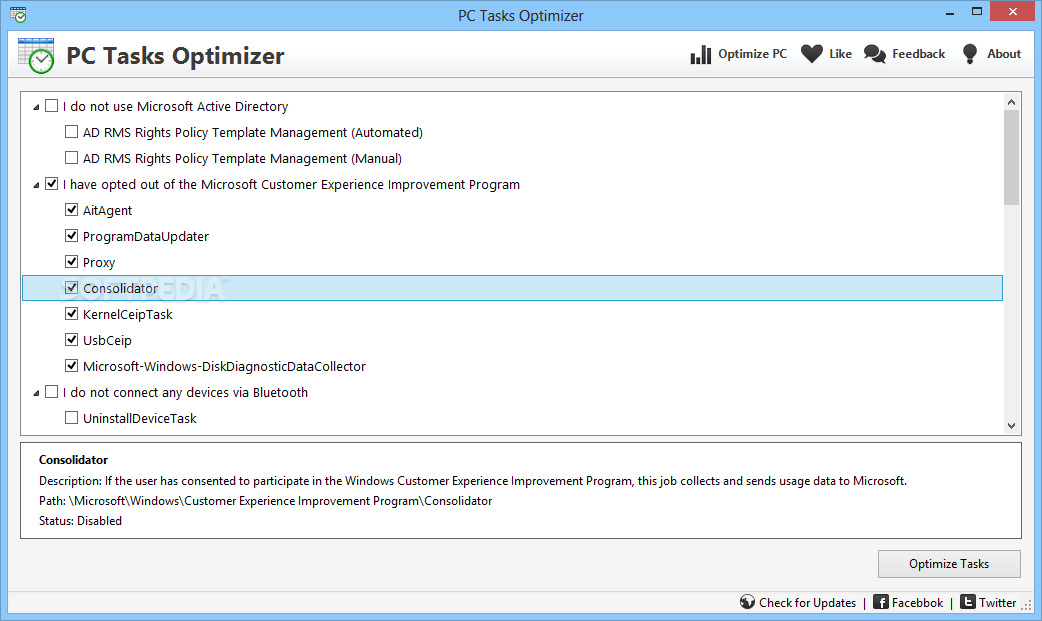Uncheck the KernelCeipTask checkbox
Image resolution: width=1042 pixels, height=621 pixels.
71,313
